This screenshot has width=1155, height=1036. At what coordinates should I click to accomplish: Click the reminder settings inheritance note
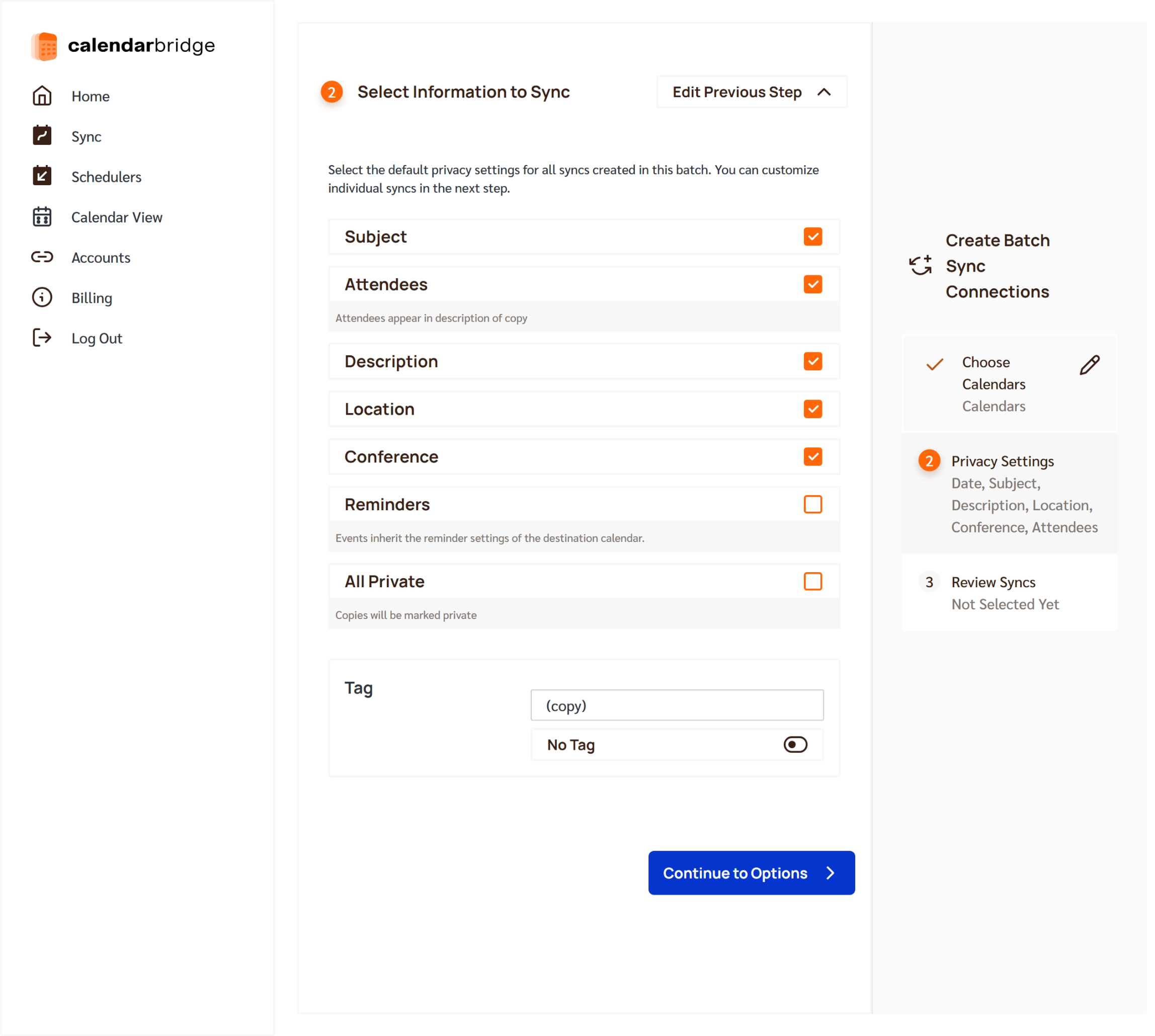click(x=490, y=538)
